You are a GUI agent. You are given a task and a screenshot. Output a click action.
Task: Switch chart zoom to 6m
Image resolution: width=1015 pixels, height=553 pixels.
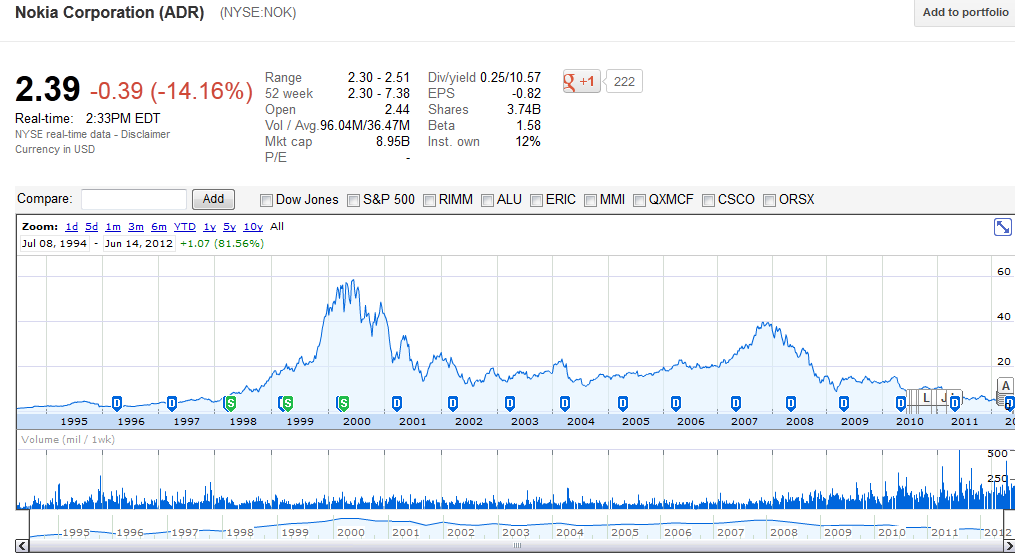click(159, 227)
